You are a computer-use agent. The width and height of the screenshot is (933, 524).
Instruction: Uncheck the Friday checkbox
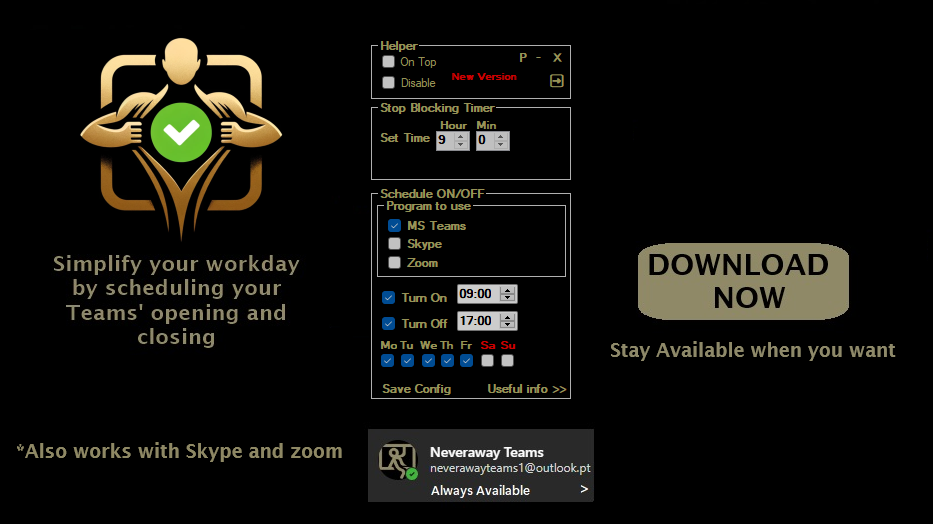point(466,360)
